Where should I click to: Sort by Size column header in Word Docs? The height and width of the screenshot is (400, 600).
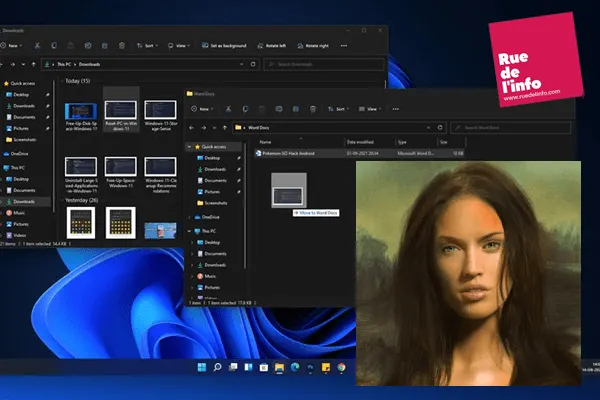tap(451, 142)
